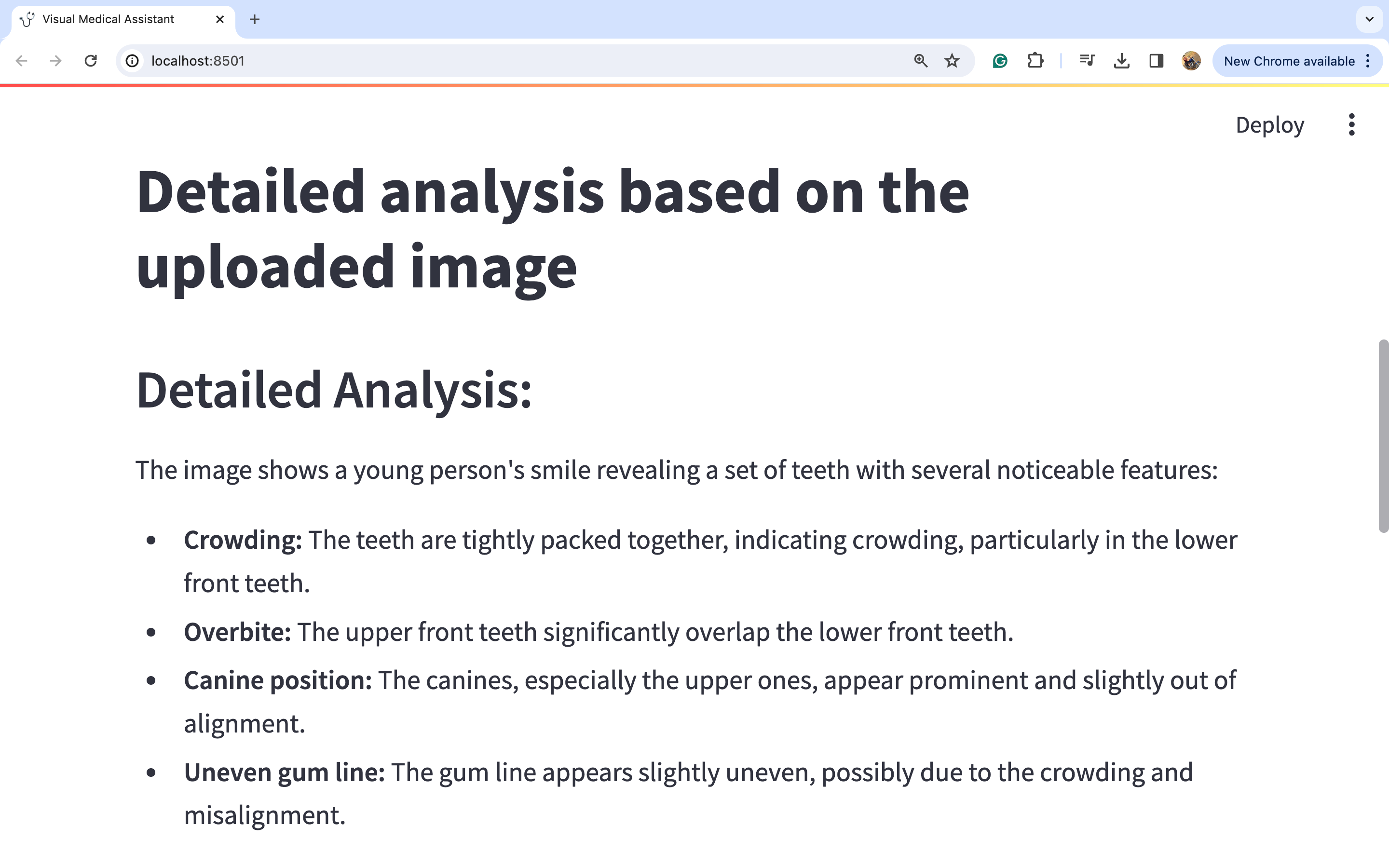Open a new tab
This screenshot has height=868, width=1389.
[255, 19]
